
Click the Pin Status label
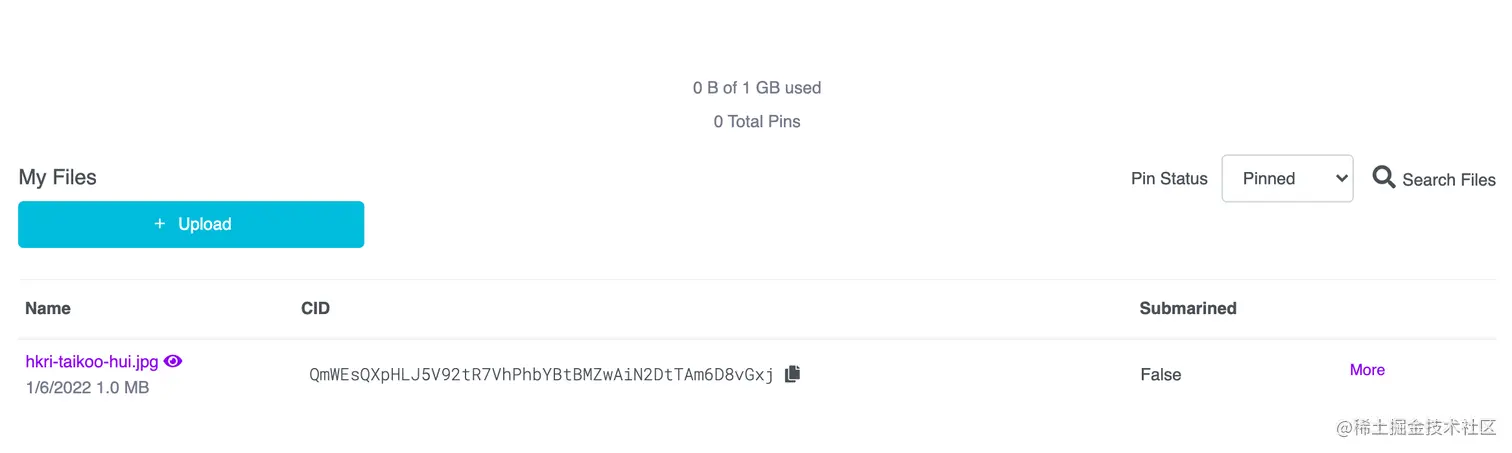[1169, 179]
